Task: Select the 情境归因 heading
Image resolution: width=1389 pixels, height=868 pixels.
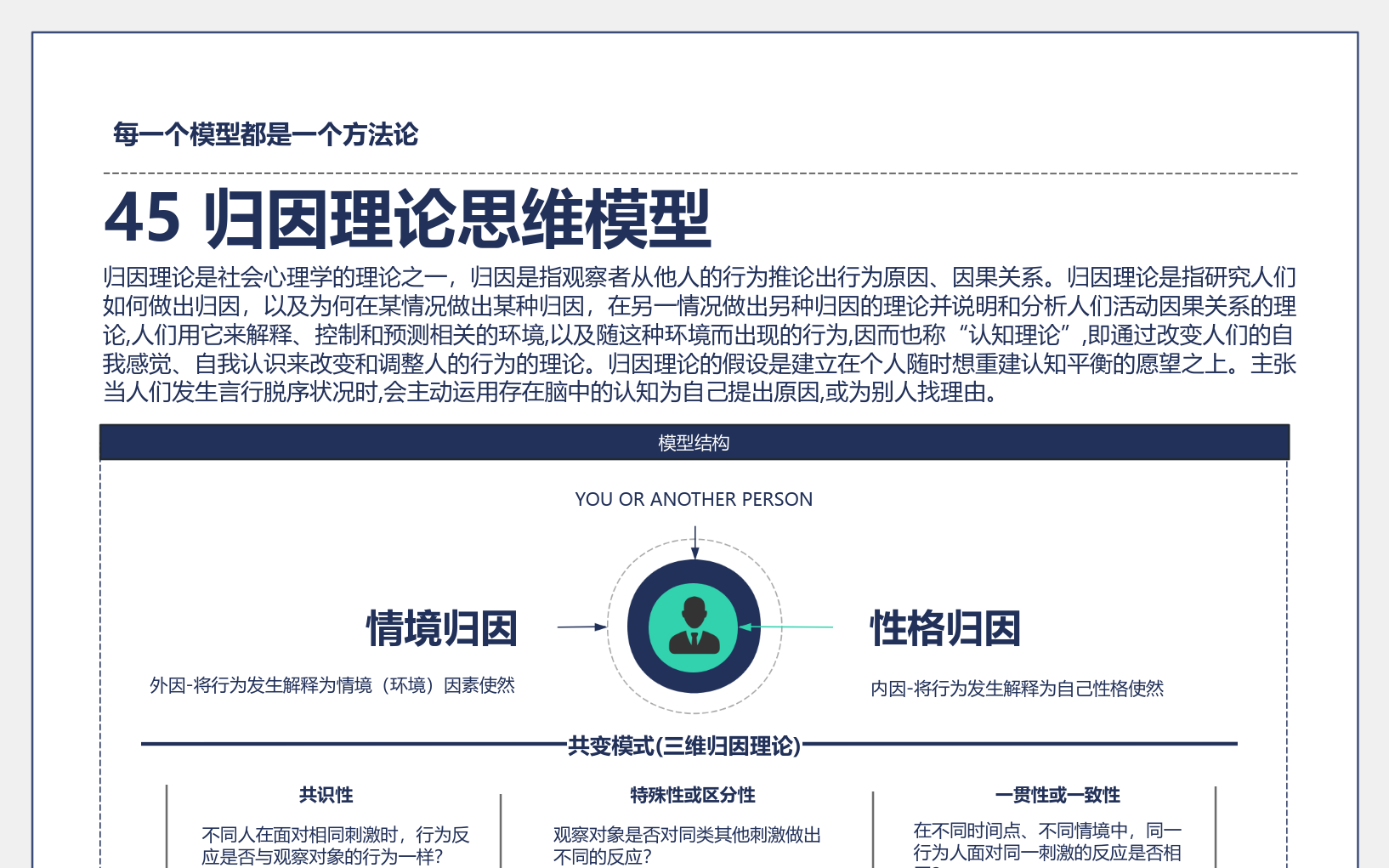Action: coord(442,628)
